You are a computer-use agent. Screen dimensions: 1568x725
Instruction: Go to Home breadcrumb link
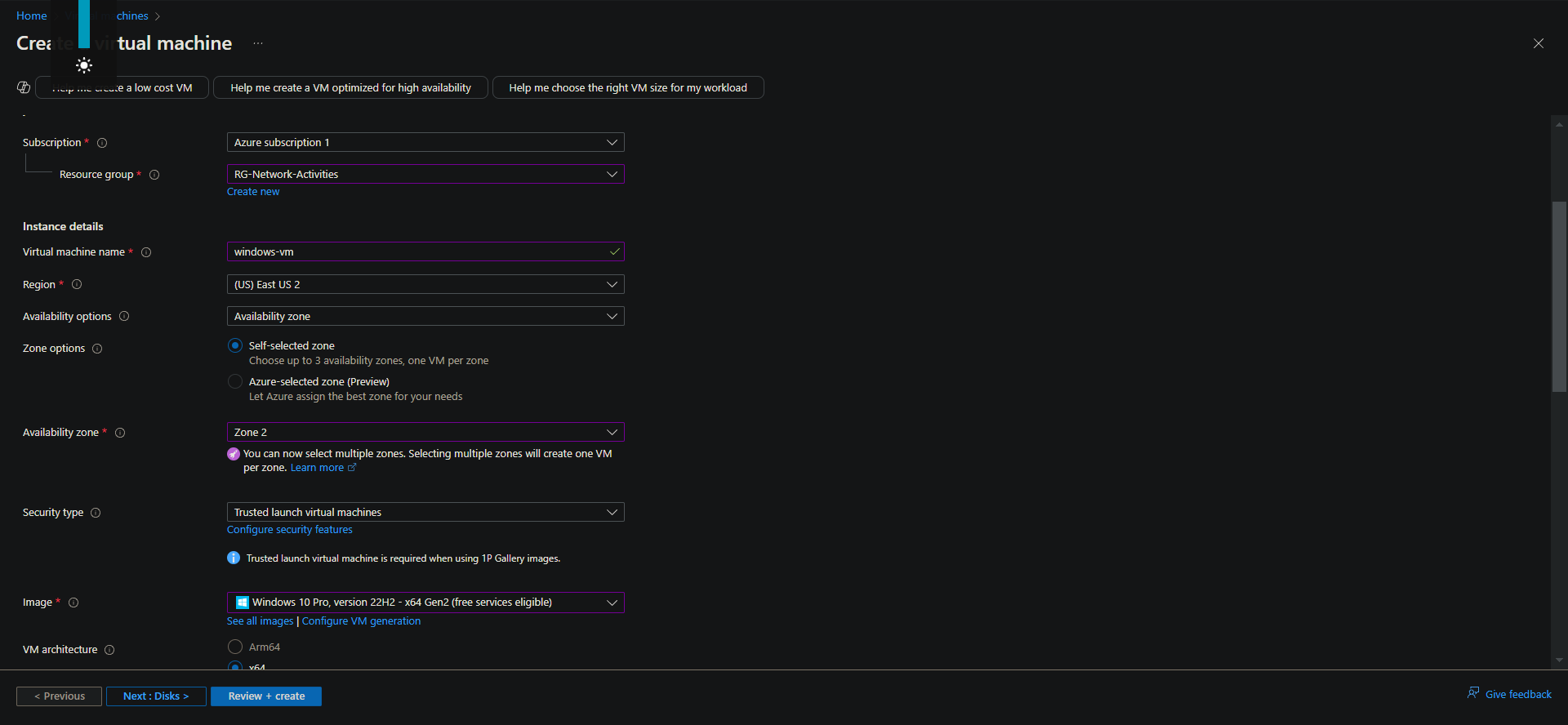tap(32, 16)
